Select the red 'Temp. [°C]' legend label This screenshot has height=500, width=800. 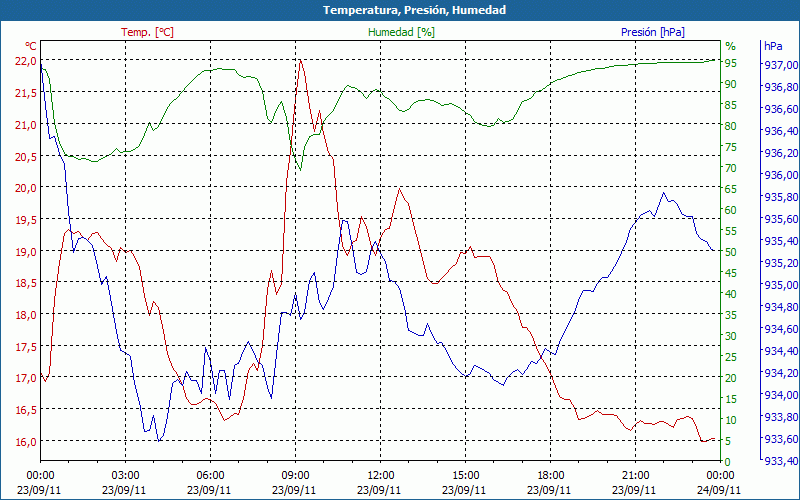pos(147,32)
